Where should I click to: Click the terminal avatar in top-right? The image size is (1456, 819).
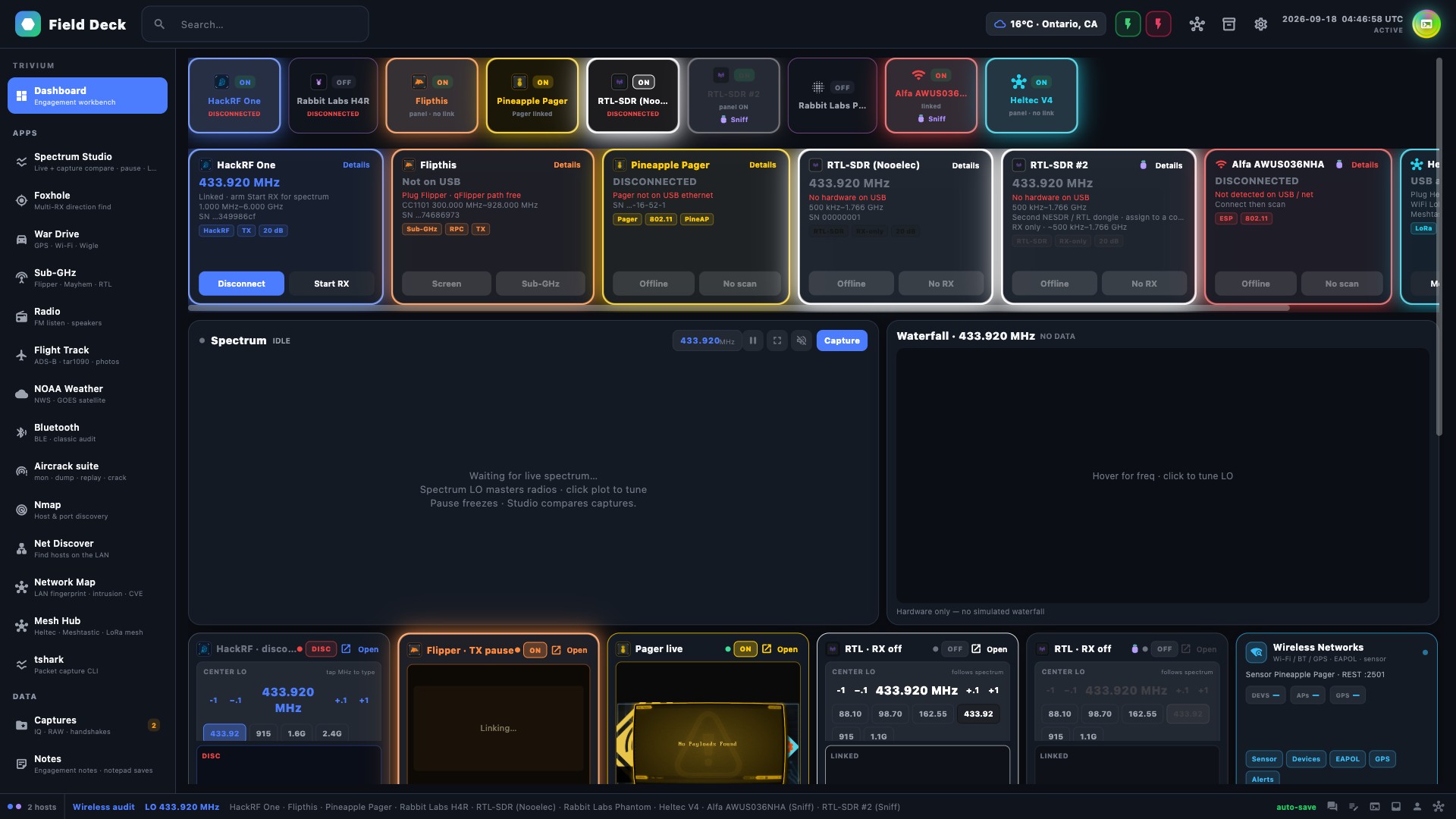click(1426, 24)
